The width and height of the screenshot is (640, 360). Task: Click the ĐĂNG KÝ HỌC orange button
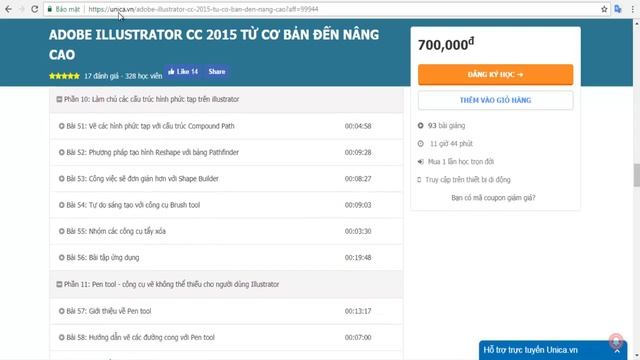point(496,75)
